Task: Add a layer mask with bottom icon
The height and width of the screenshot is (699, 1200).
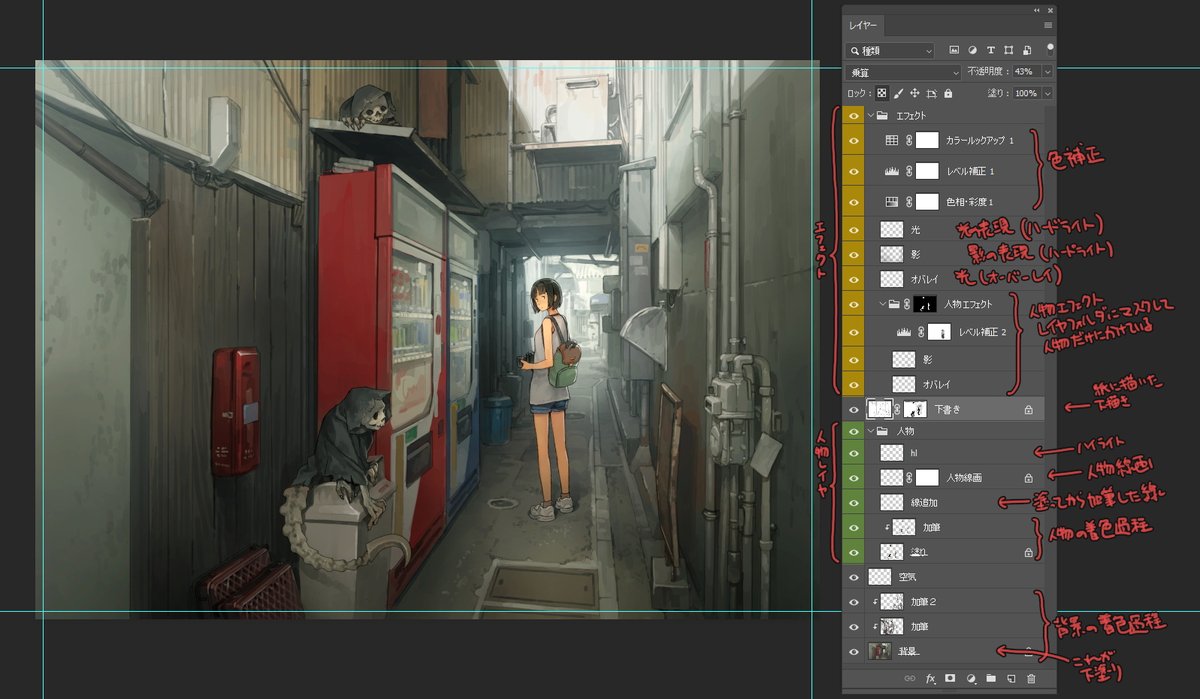Action: tap(950, 678)
